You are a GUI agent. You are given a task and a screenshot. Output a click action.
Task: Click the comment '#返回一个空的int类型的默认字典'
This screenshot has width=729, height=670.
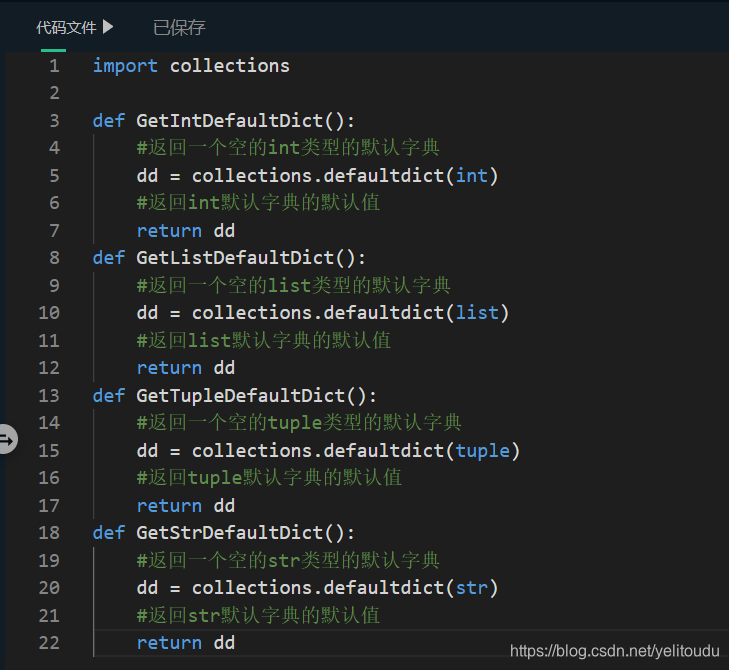coord(288,148)
